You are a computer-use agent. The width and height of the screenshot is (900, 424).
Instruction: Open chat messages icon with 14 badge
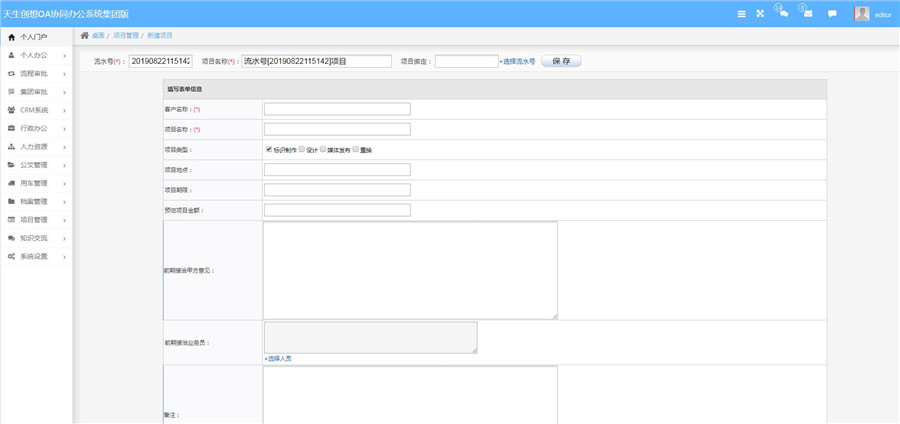782,13
